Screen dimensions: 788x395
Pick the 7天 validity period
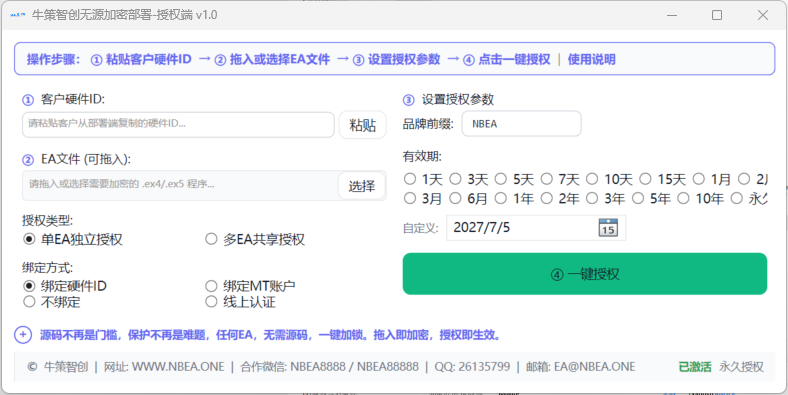point(560,179)
